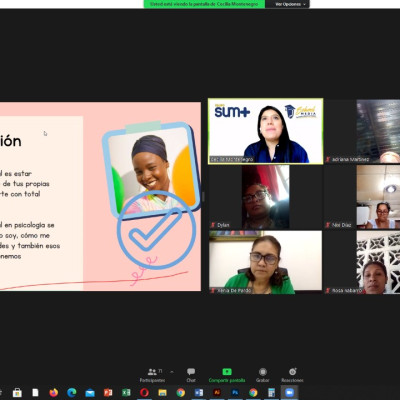
Task: Open Excel from the taskbar
Action: [x=126, y=393]
